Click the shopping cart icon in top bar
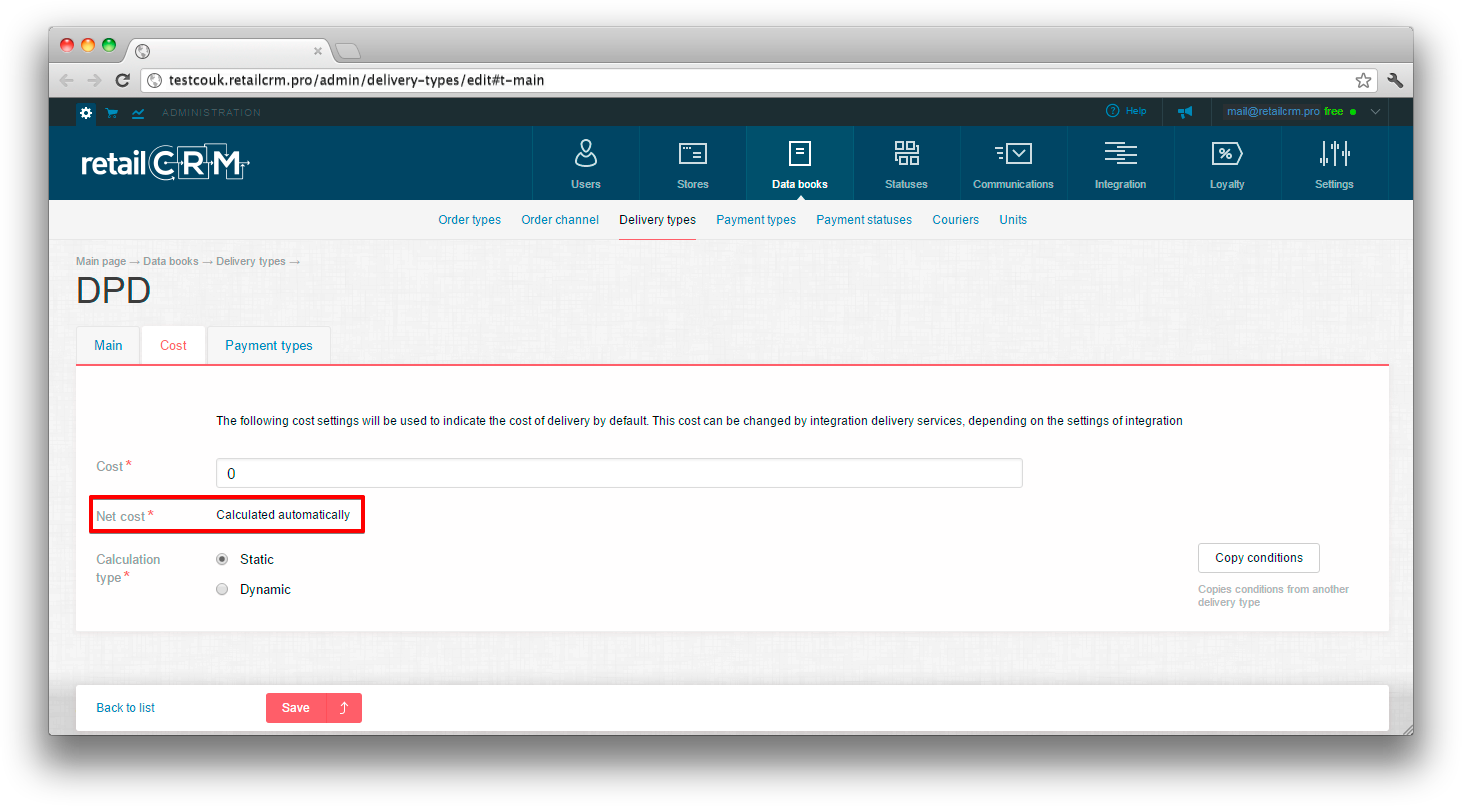The height and width of the screenshot is (806, 1462). point(112,113)
